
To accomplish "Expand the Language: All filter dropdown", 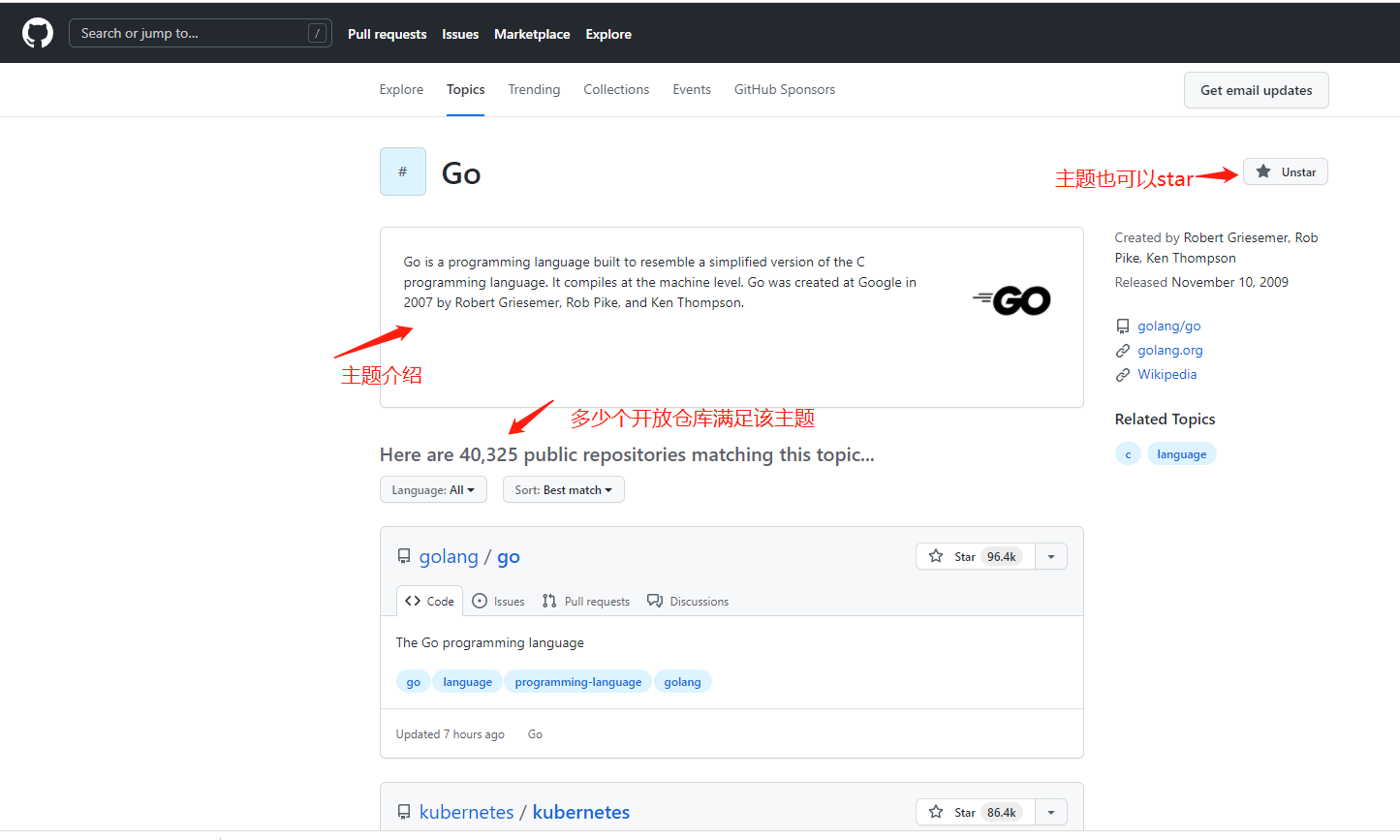I will [433, 489].
